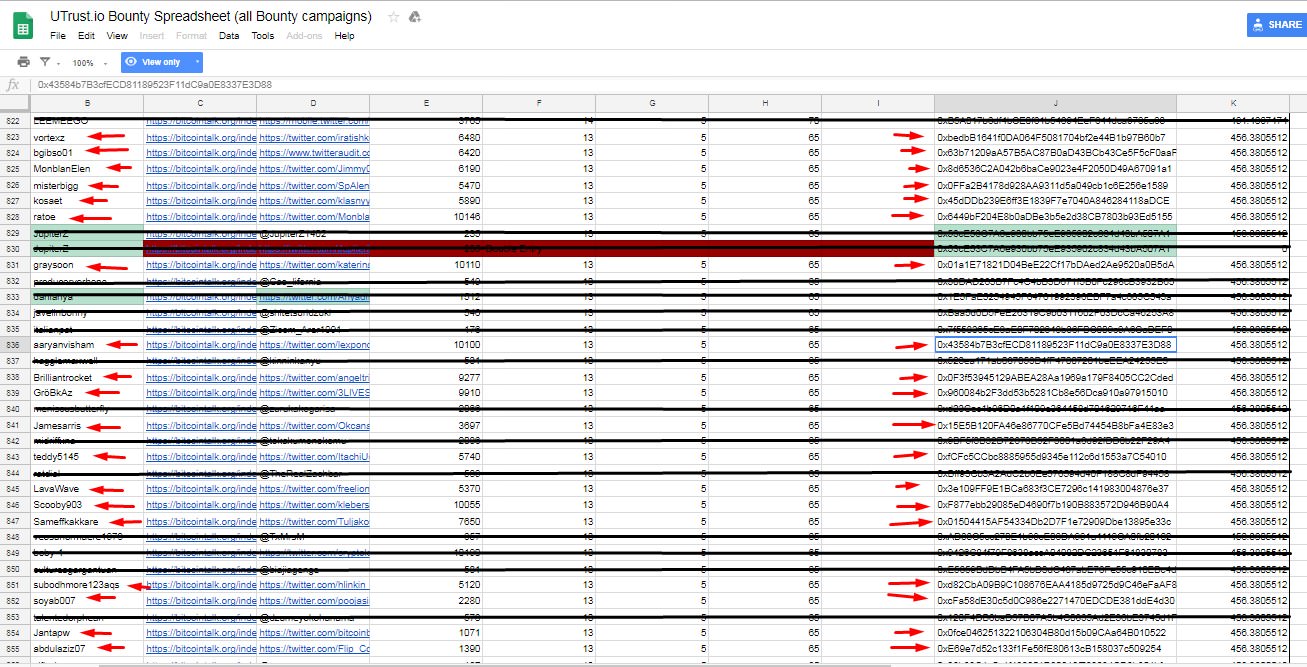This screenshot has height=667, width=1307.
Task: Open bitcointalk link in aaryanvisham row
Action: coord(201,344)
